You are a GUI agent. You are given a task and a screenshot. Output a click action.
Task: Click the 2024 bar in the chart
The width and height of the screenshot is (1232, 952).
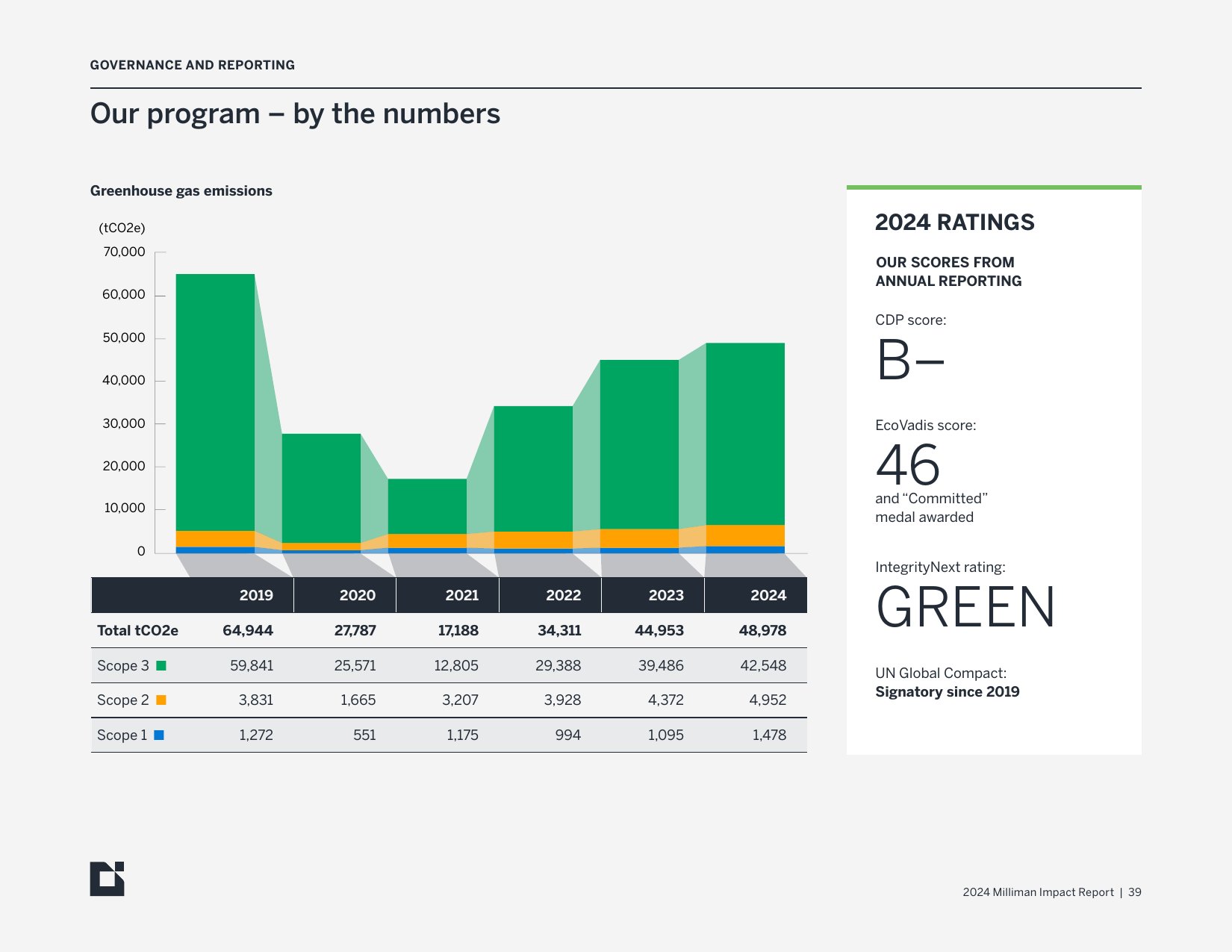click(x=745, y=448)
